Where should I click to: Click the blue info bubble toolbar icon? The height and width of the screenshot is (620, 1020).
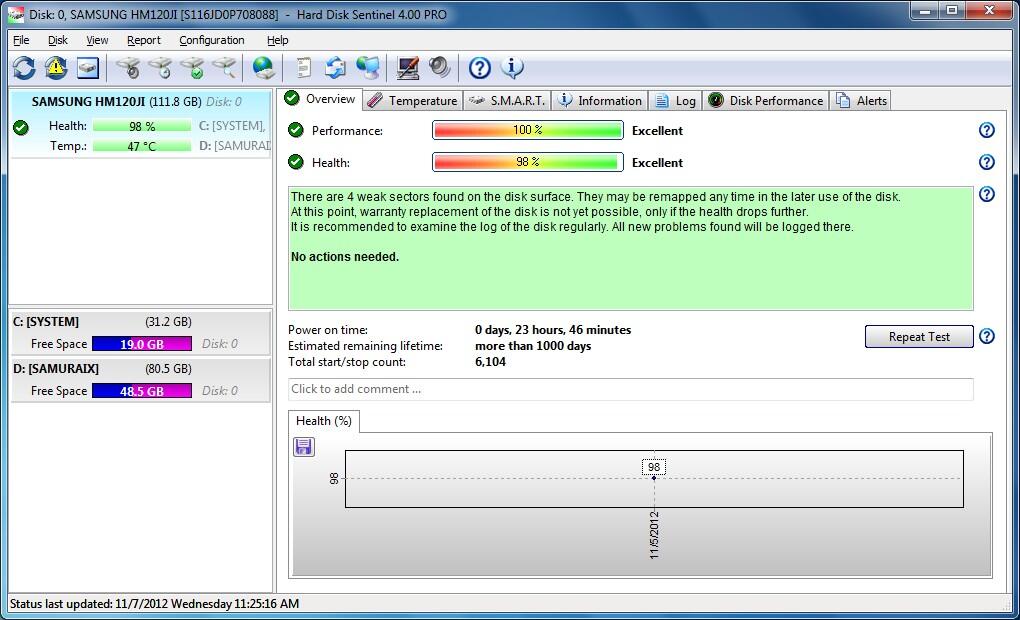point(512,68)
